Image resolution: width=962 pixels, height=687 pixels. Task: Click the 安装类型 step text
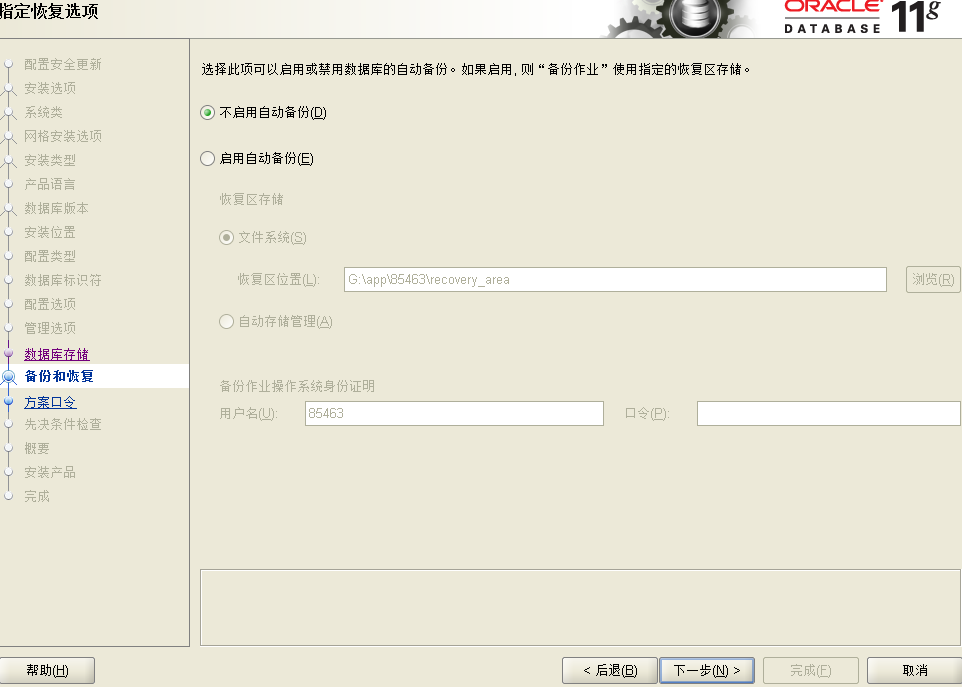(x=50, y=160)
